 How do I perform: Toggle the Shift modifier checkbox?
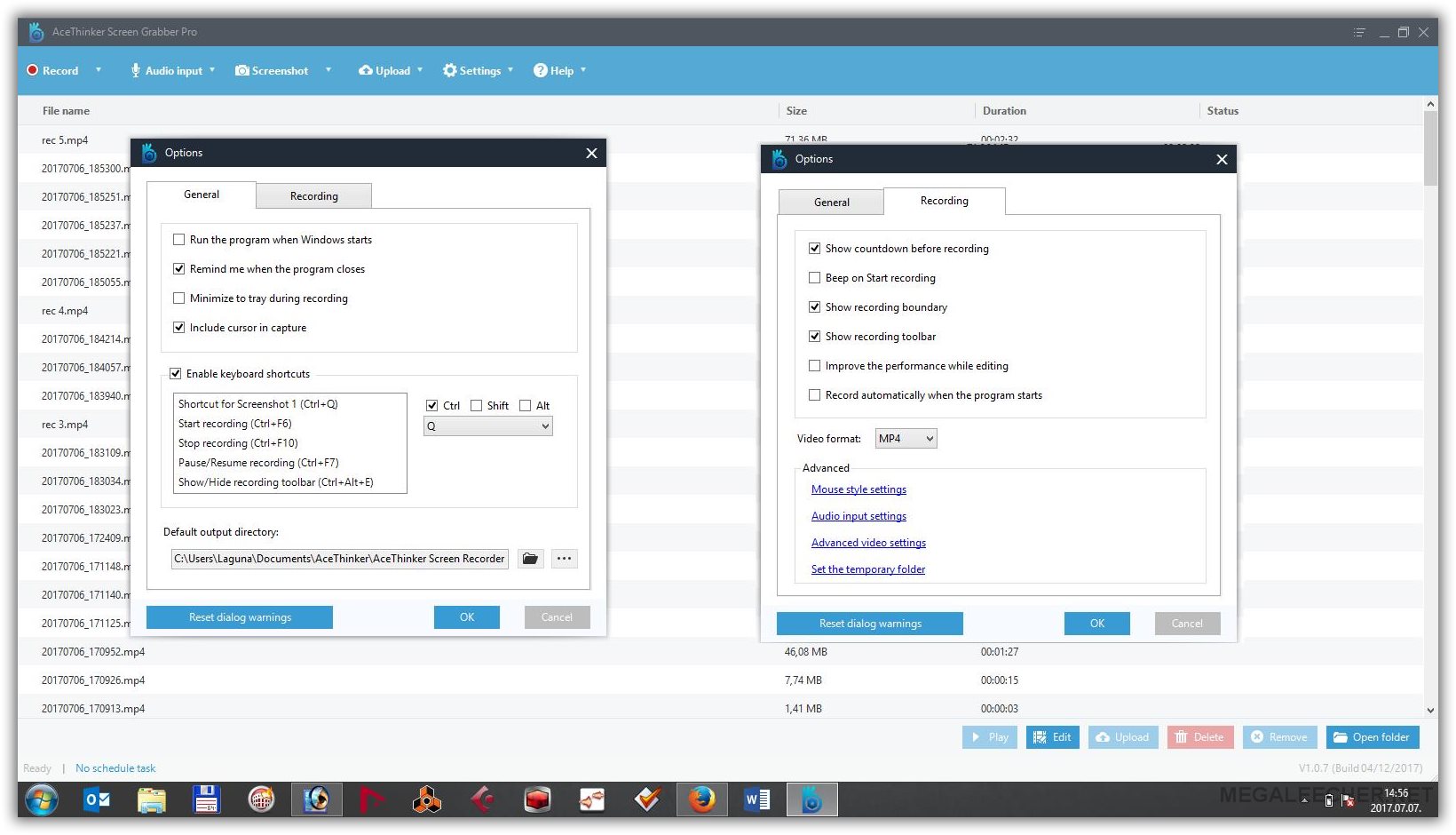[477, 406]
